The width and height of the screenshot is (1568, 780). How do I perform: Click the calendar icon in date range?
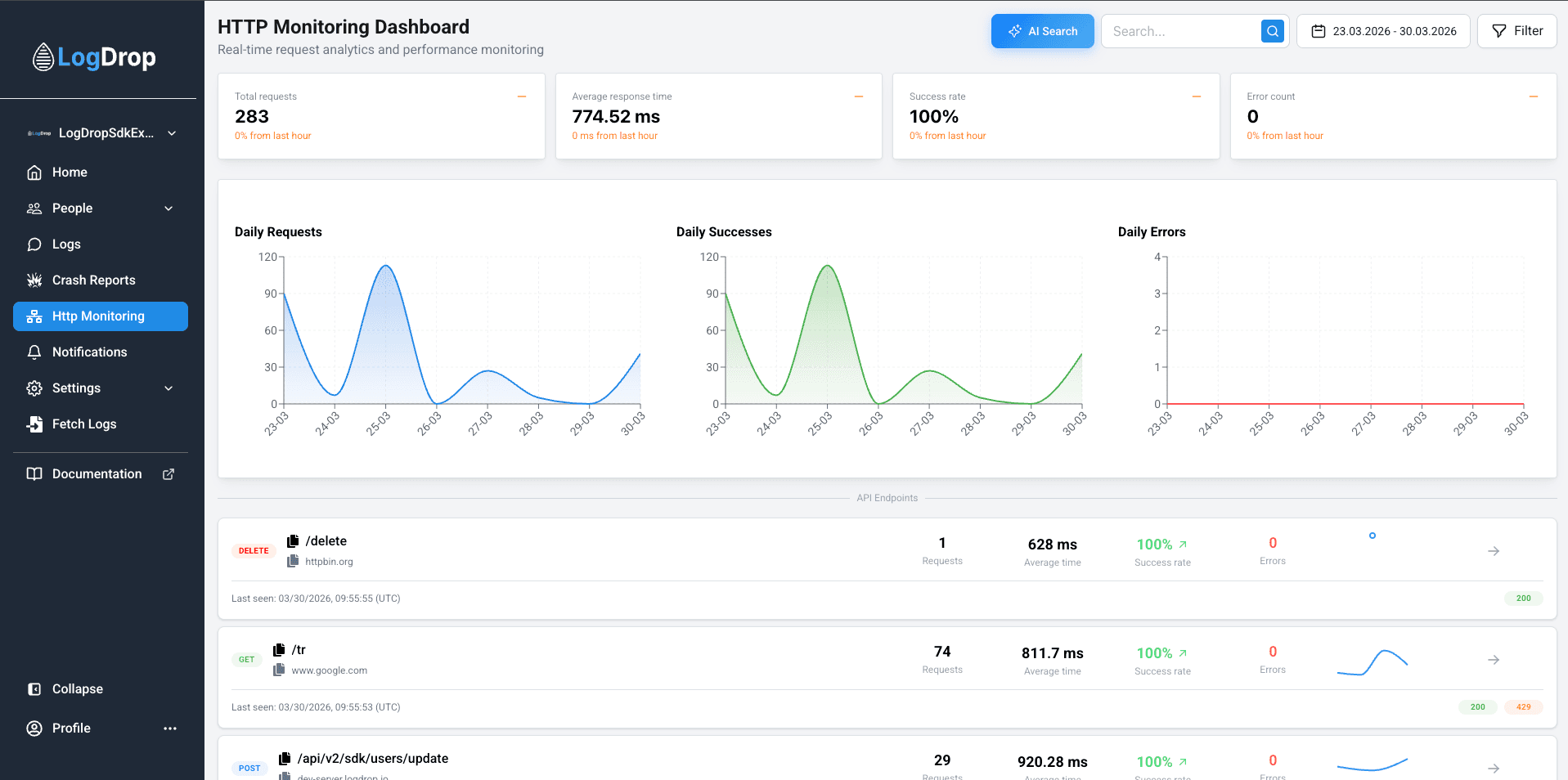pyautogui.click(x=1318, y=31)
